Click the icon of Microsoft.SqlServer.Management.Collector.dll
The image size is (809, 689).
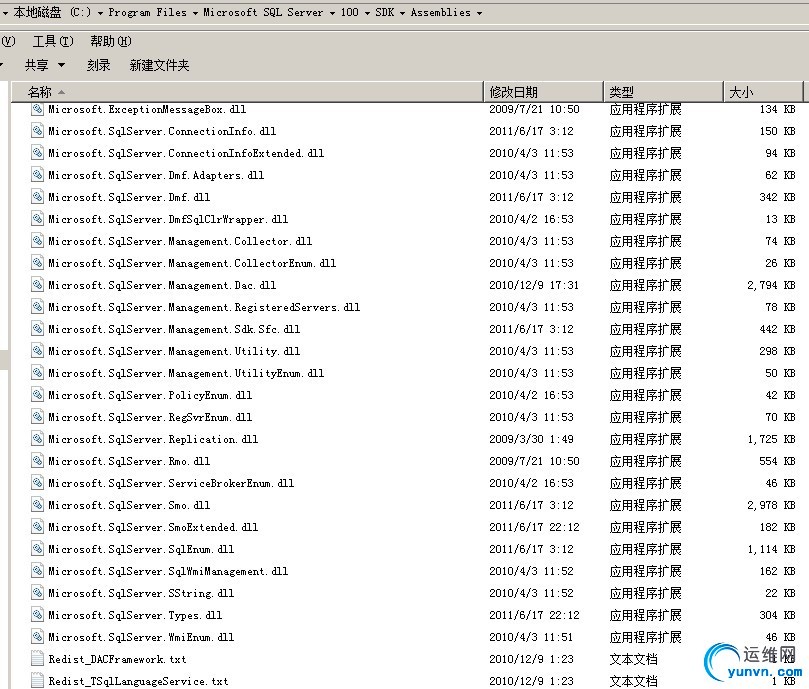tap(37, 241)
